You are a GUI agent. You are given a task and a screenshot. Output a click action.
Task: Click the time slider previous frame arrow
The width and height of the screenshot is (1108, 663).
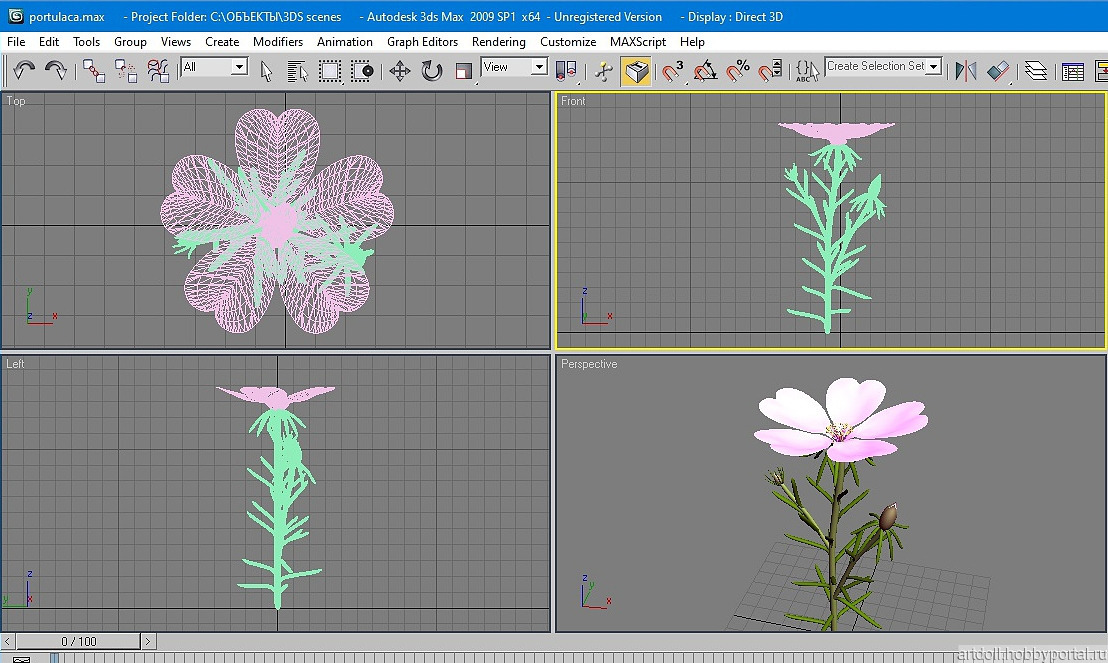coord(9,641)
